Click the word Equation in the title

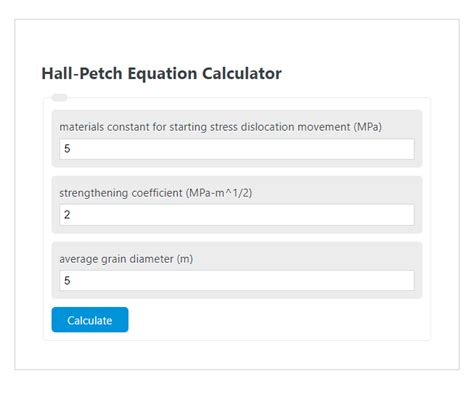point(162,74)
